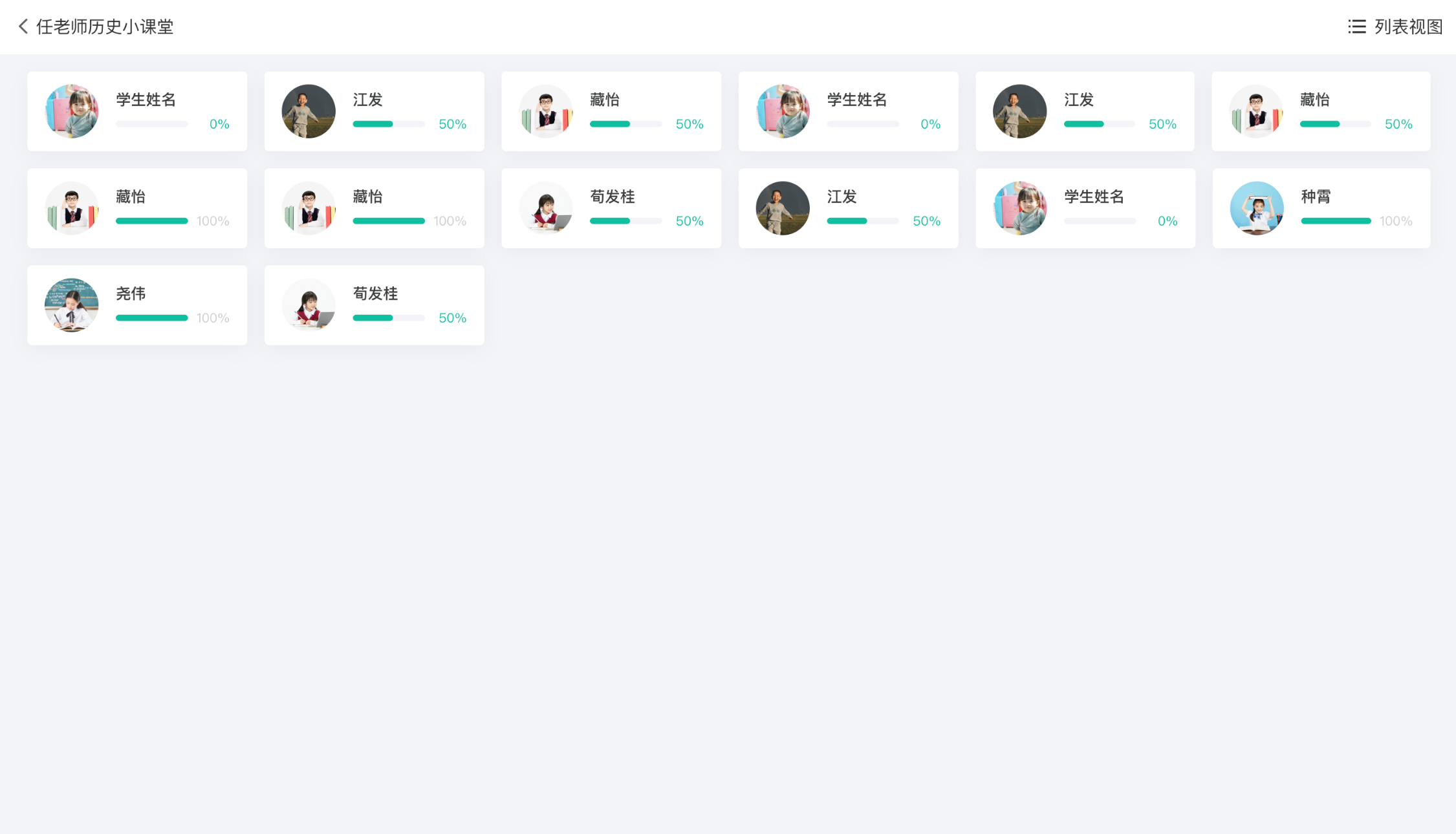The width and height of the screenshot is (1456, 834).
Task: Click first 江发 avatar in top row
Action: 309,111
